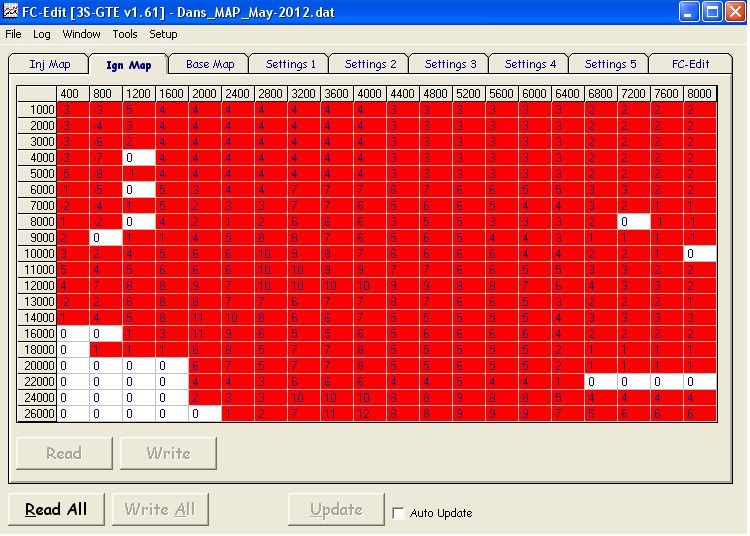The height and width of the screenshot is (536, 750).
Task: Select the 10000 row header
Action: 37,254
